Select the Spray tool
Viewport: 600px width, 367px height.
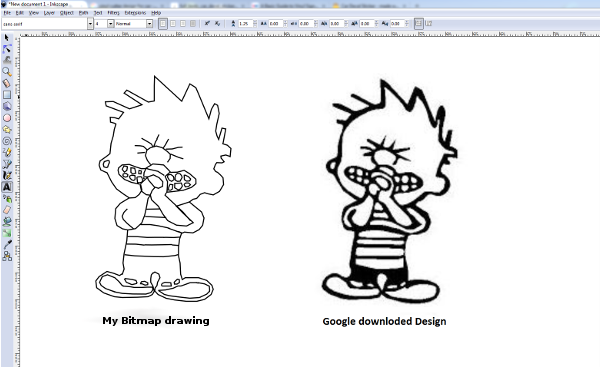pyautogui.click(x=7, y=199)
